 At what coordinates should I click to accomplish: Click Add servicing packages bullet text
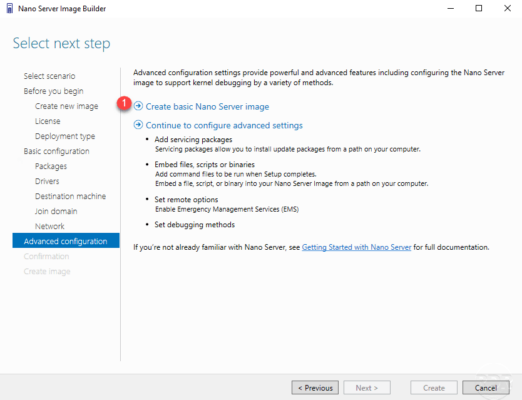pyautogui.click(x=193, y=140)
